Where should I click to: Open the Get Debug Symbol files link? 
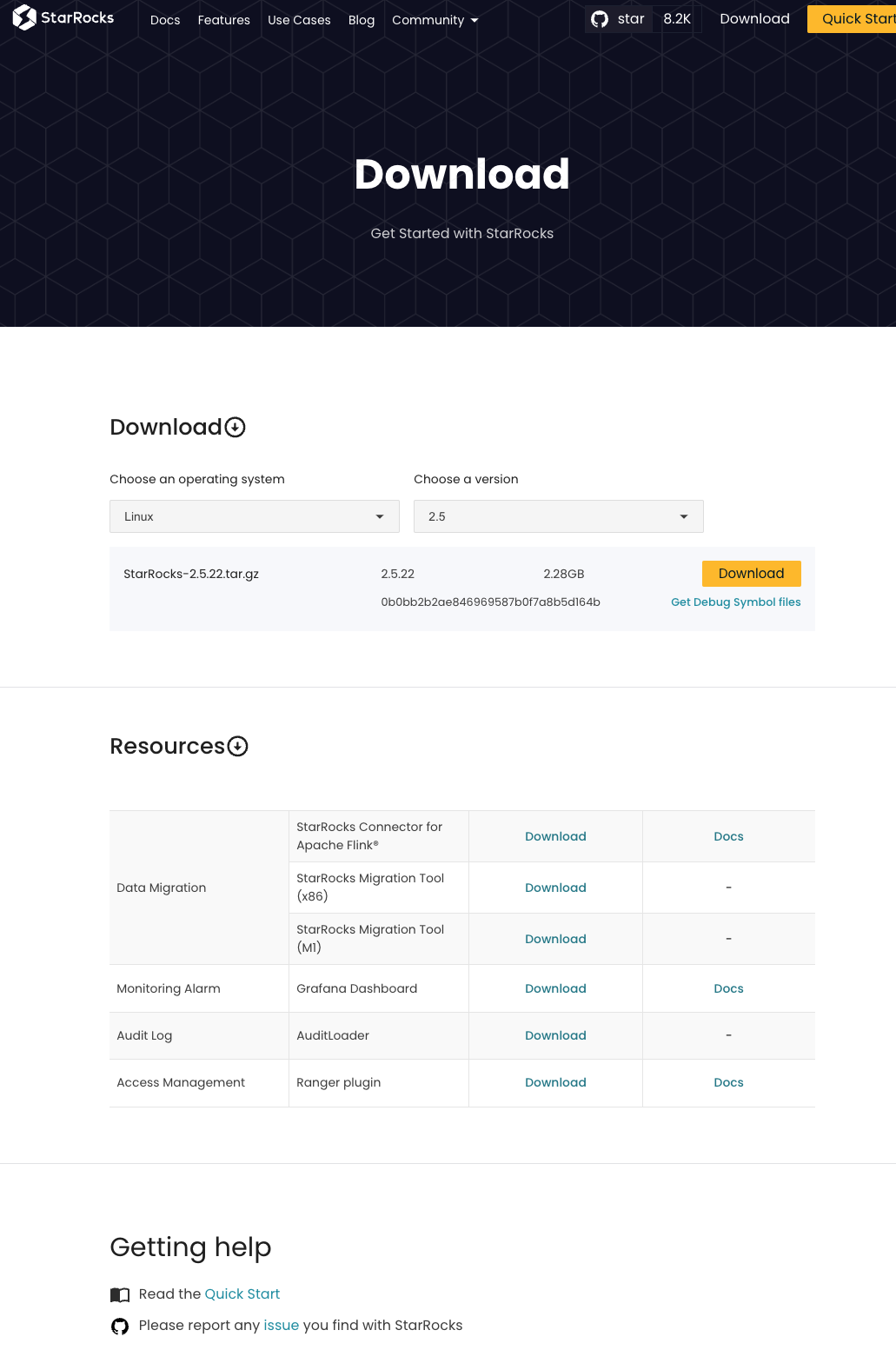pyautogui.click(x=736, y=602)
